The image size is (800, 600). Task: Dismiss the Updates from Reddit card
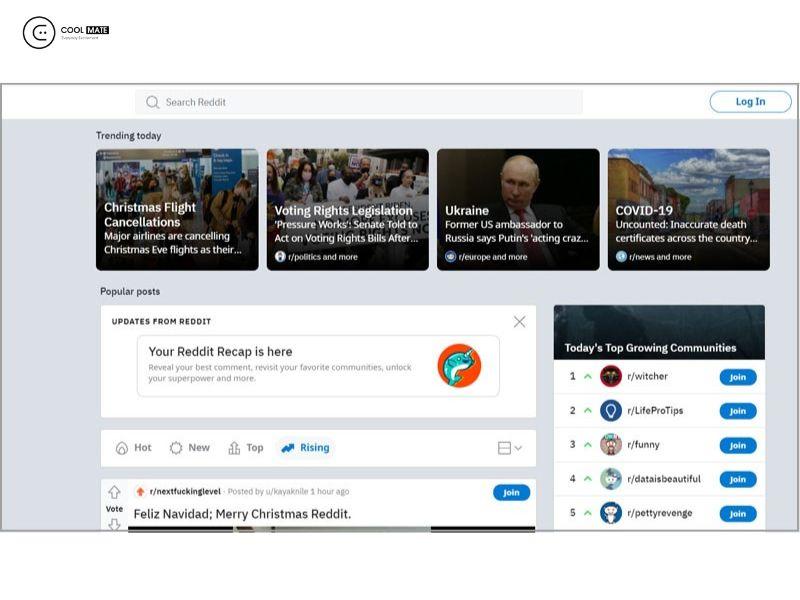(x=519, y=322)
